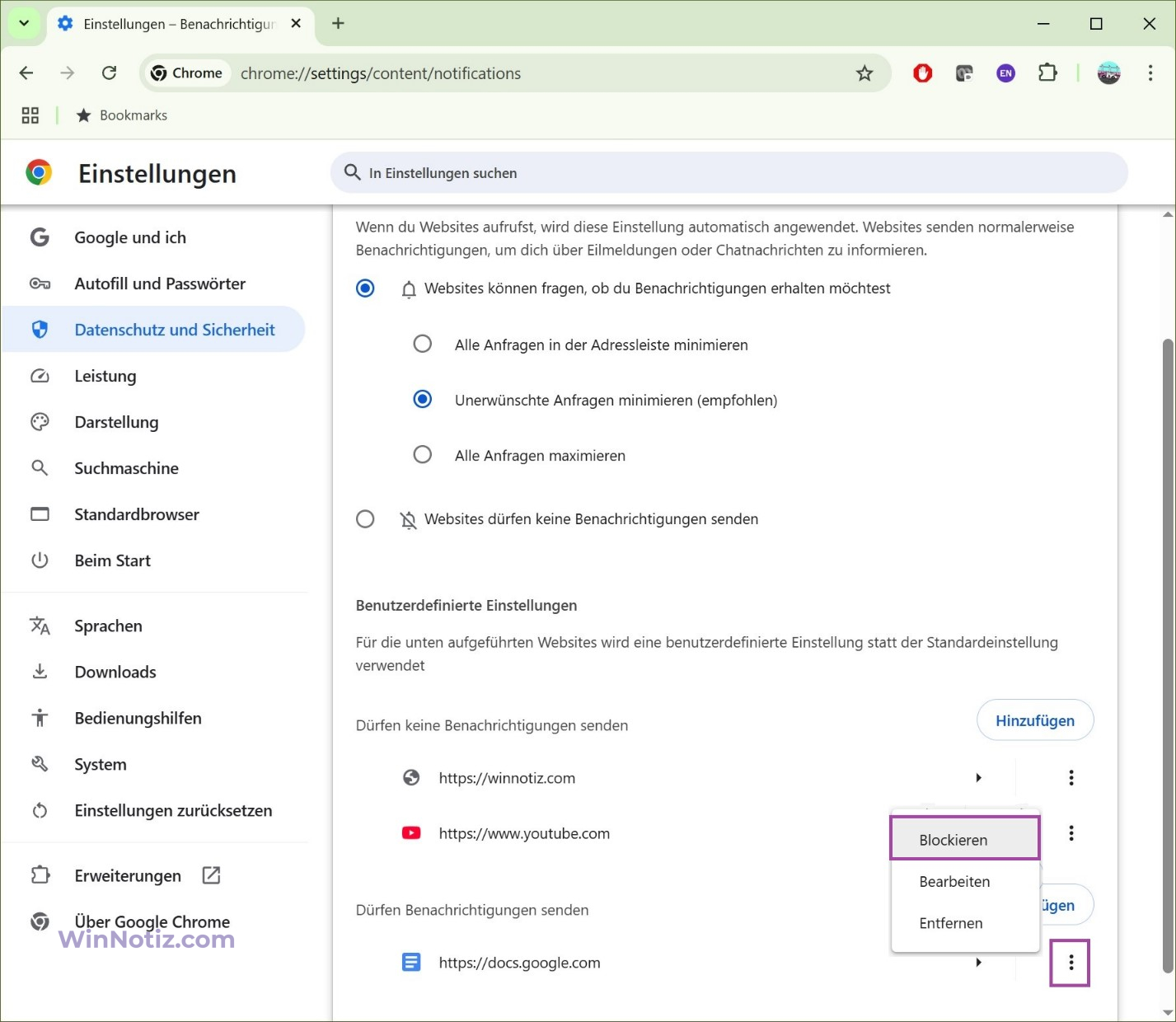The height and width of the screenshot is (1022, 1176).
Task: Click the address bar URL
Action: 381,73
